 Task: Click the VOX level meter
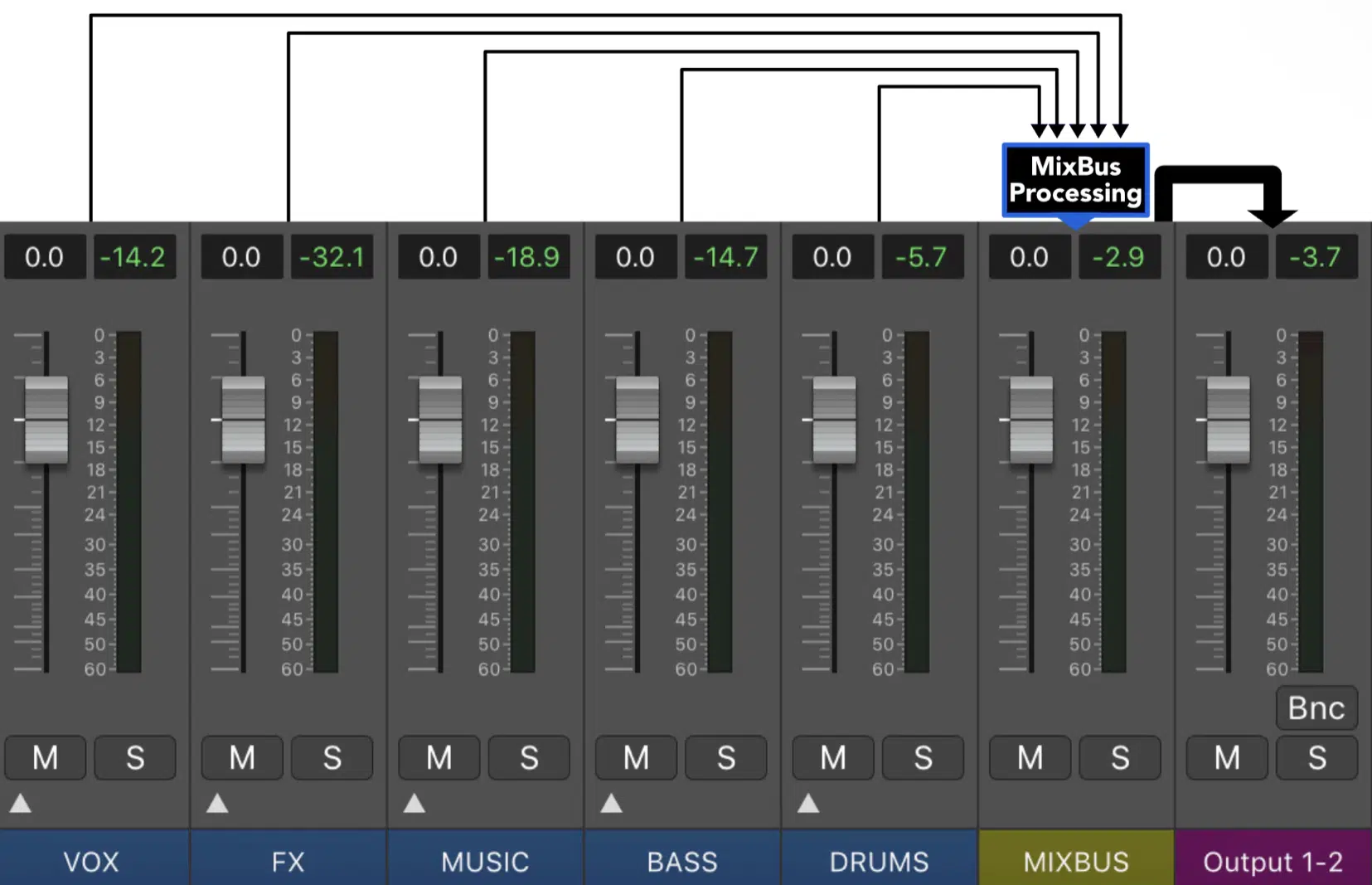pos(128,502)
